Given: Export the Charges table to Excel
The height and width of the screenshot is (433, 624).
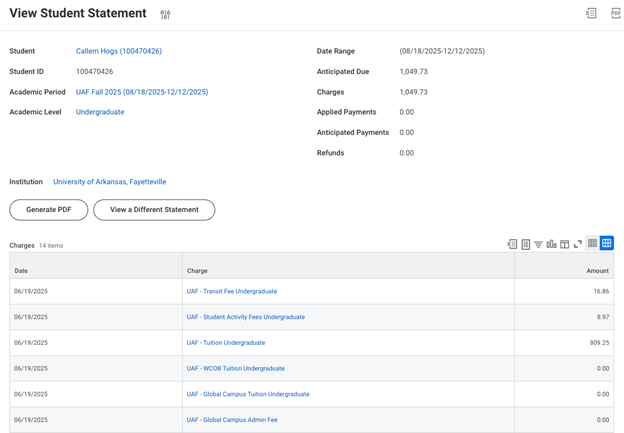Looking at the screenshot, I should click(x=512, y=244).
